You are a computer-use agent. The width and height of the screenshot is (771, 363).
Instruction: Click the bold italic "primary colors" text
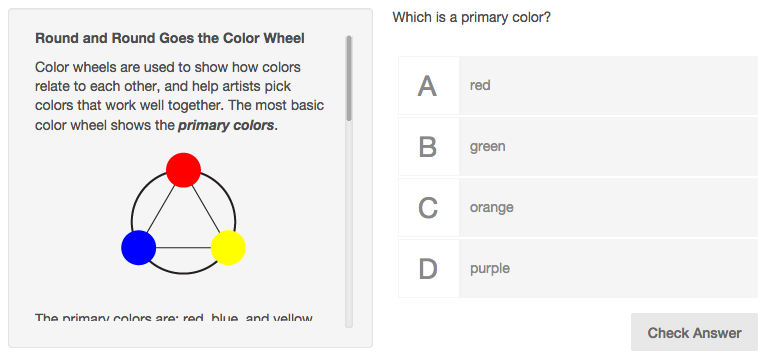tap(226, 125)
